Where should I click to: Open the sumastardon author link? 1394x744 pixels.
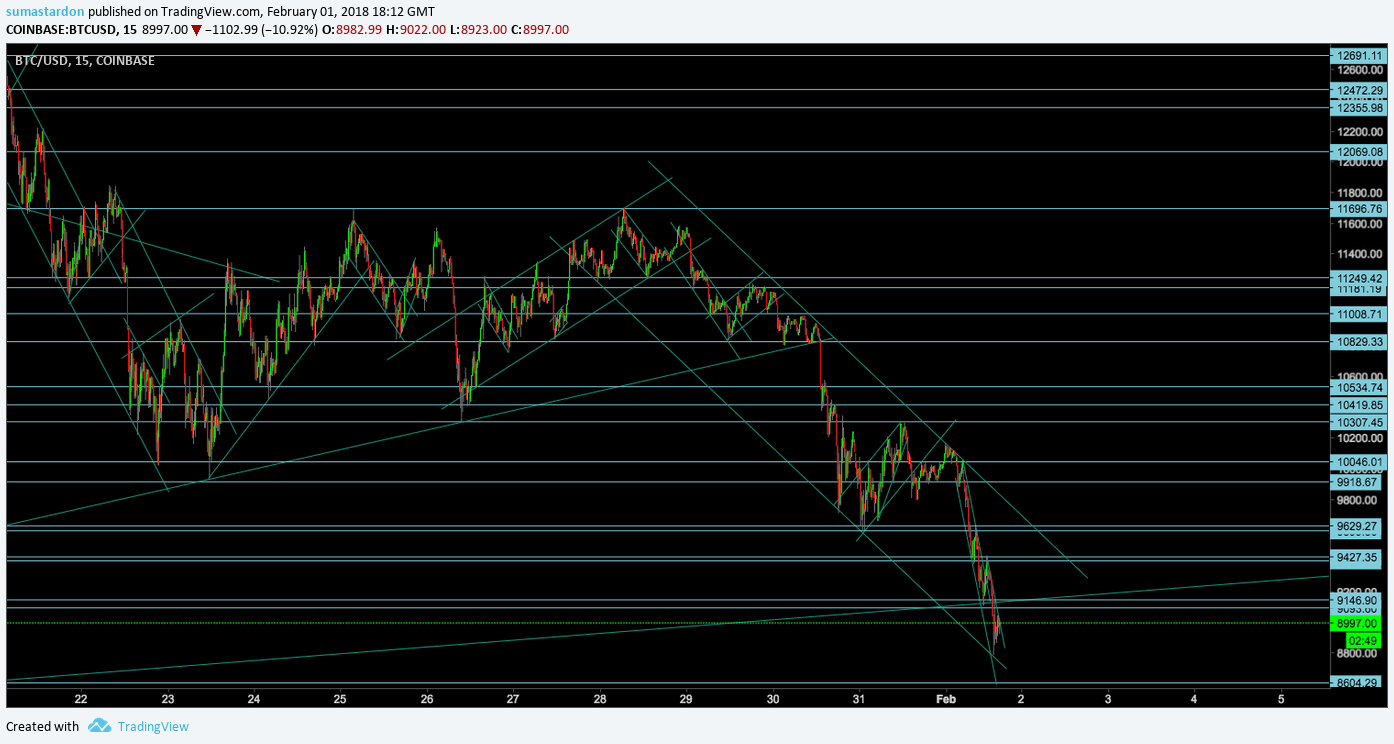click(45, 11)
